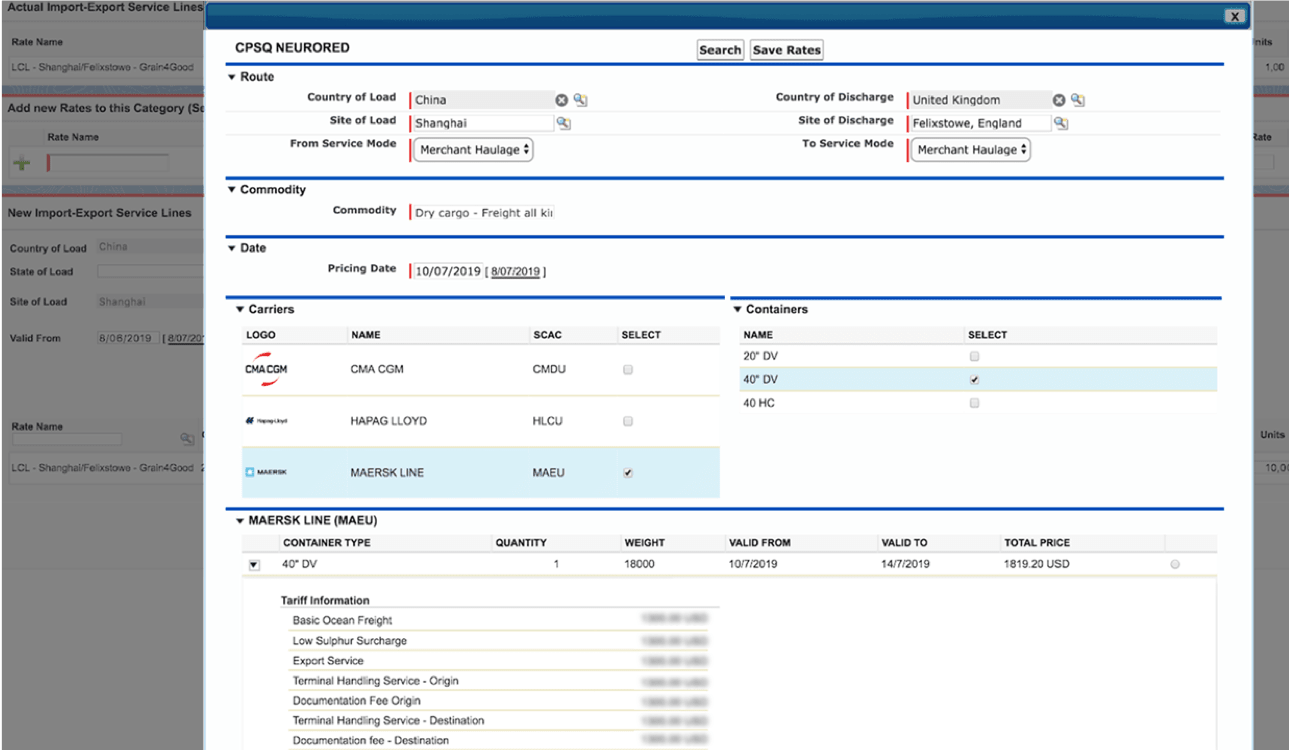Tick the CMA CGM carrier checkbox

tap(628, 370)
